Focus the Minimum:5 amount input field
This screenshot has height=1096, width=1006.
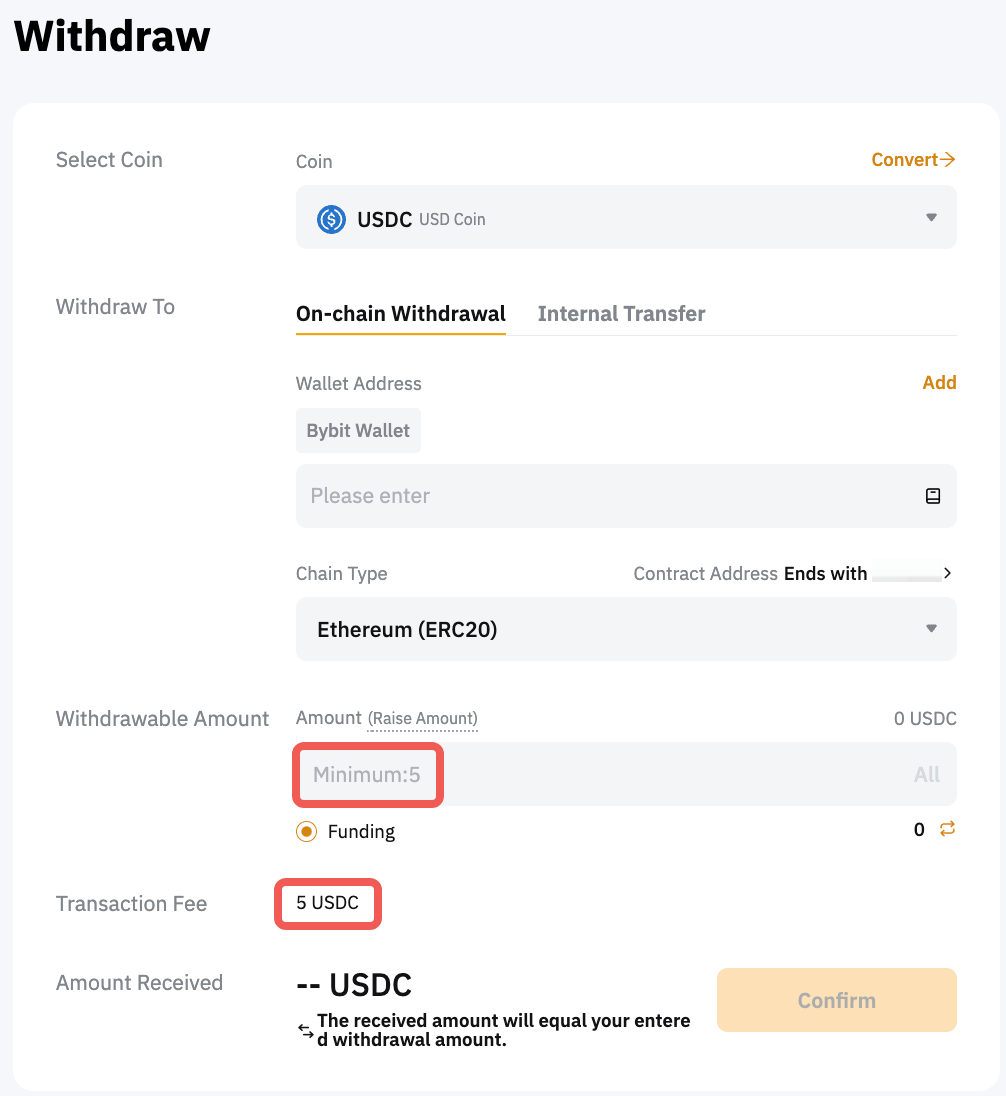click(x=600, y=775)
